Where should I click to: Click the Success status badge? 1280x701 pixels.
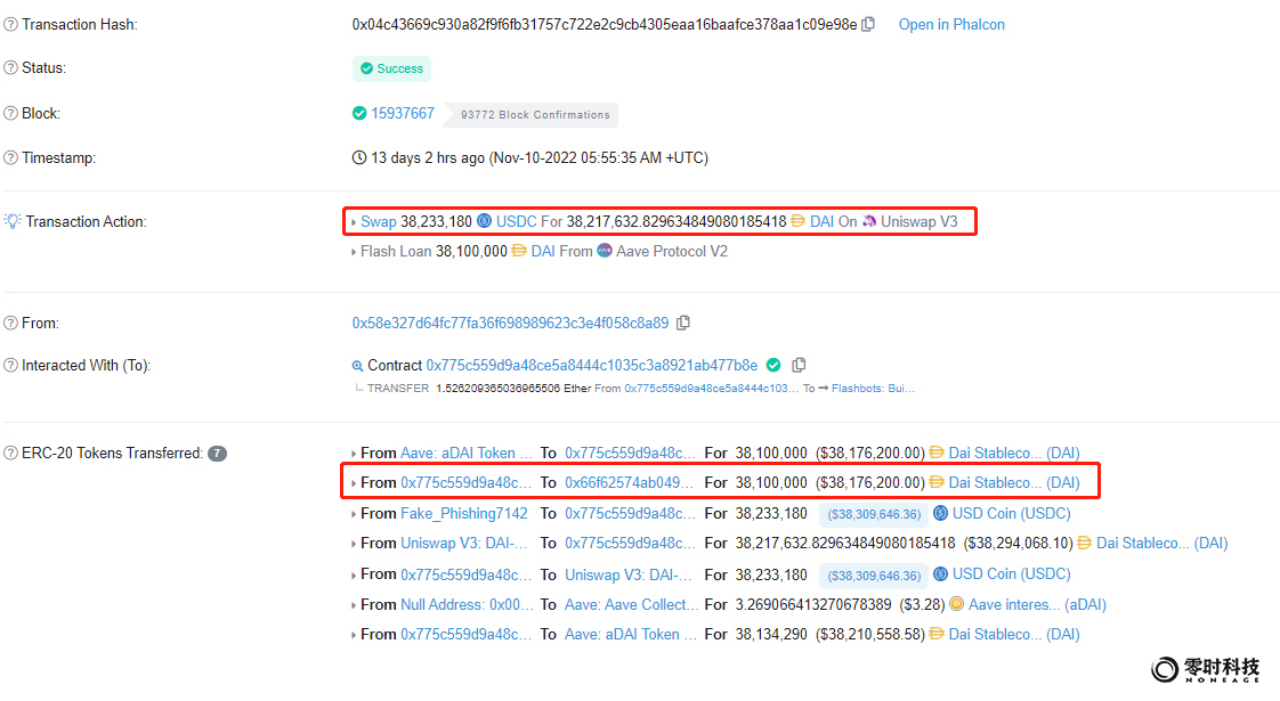[391, 69]
